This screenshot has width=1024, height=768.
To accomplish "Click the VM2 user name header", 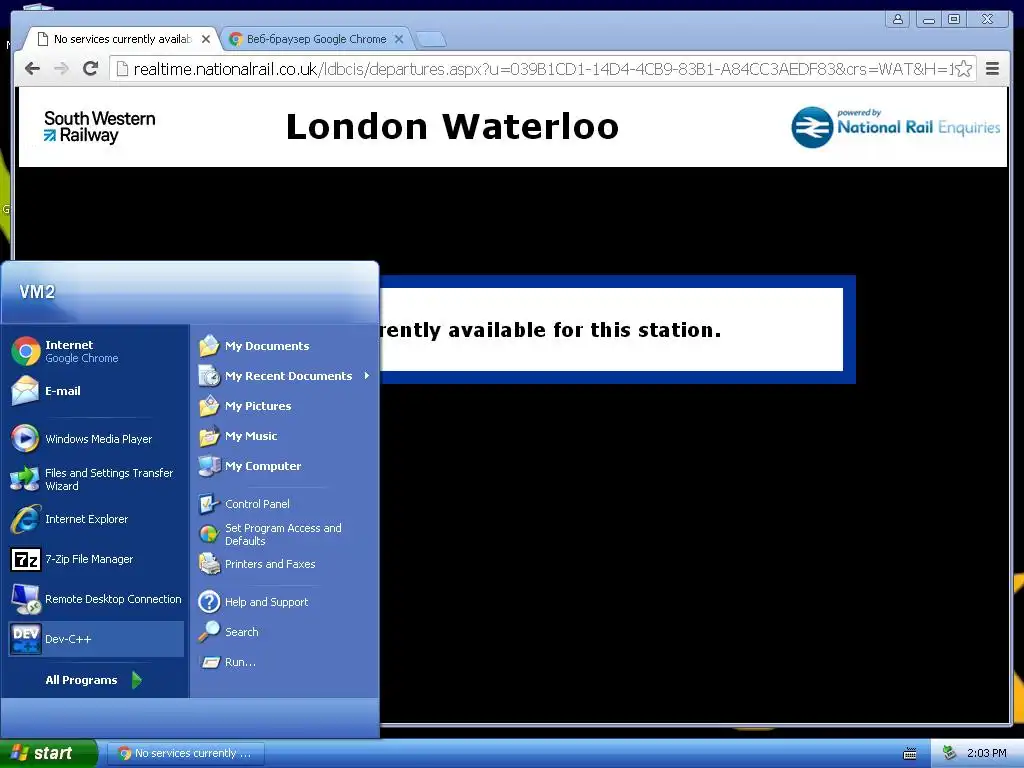I will (37, 292).
